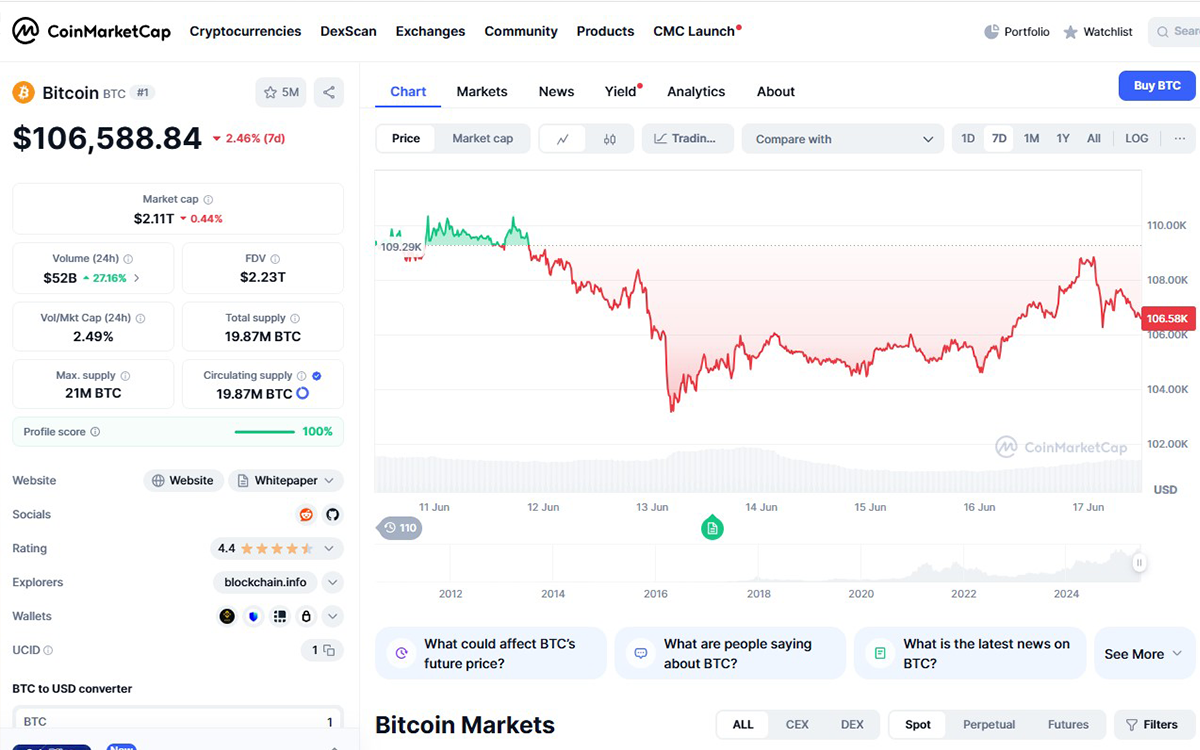Expand the Rating 4.4 dropdown
Viewport: 1200px width, 750px height.
[277, 548]
